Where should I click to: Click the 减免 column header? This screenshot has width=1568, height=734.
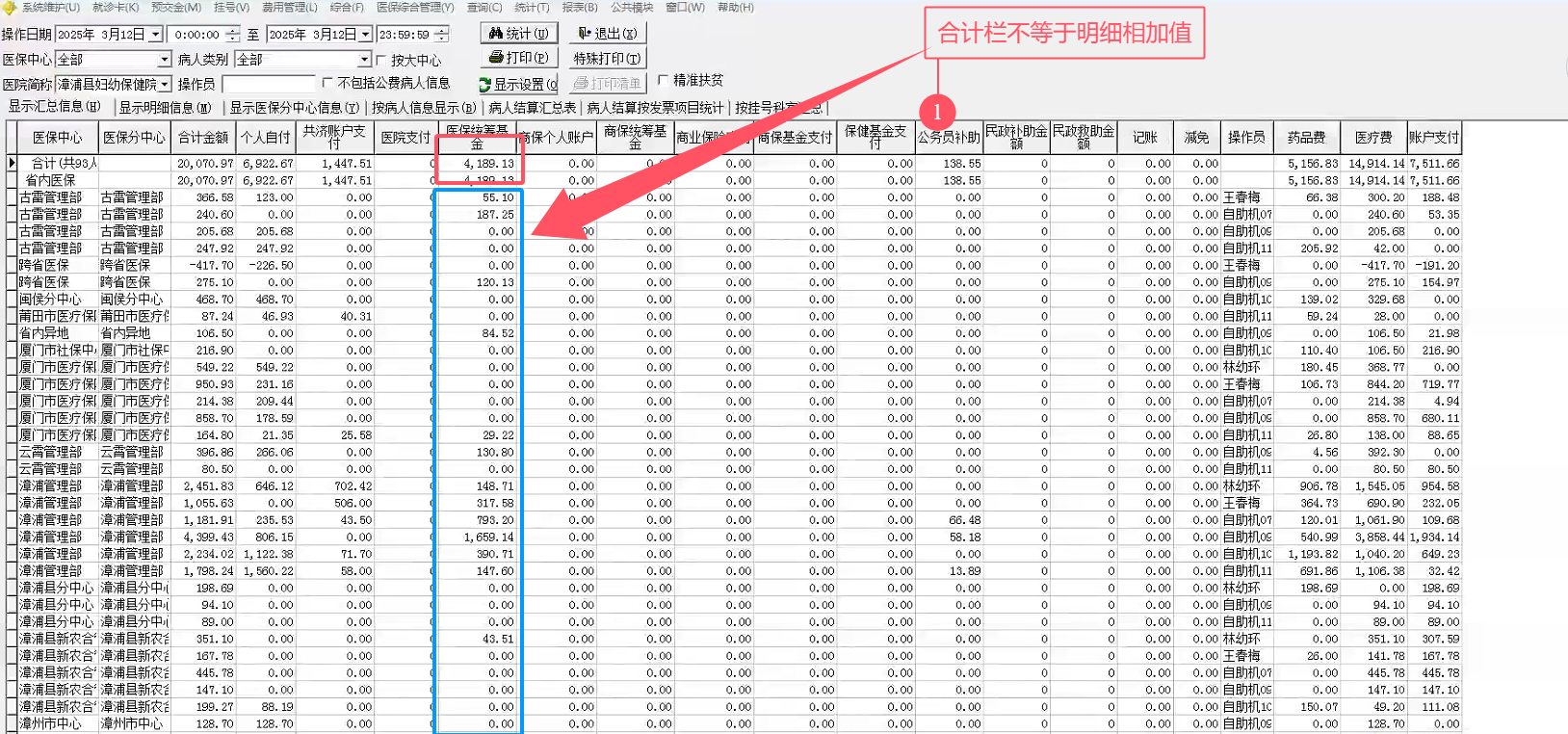(x=1197, y=138)
